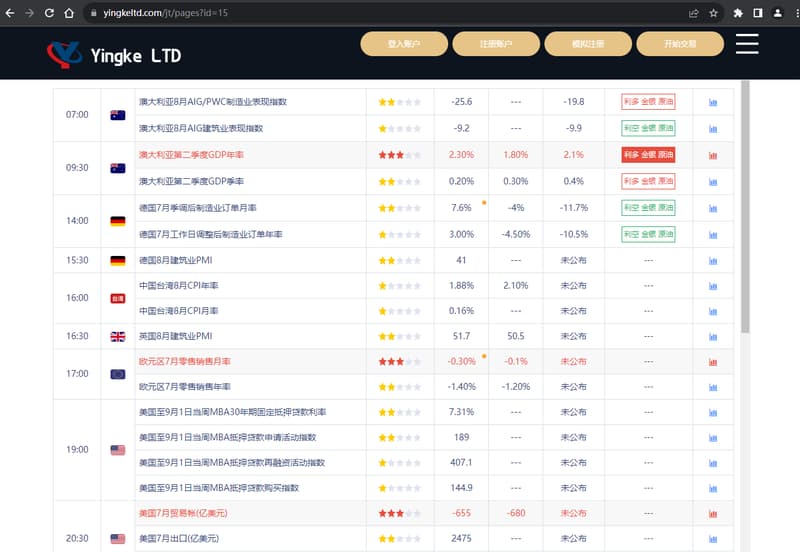Open chart for 澳大利亚8月AIG建筑业表现指数
This screenshot has height=552, width=800.
[x=713, y=129]
